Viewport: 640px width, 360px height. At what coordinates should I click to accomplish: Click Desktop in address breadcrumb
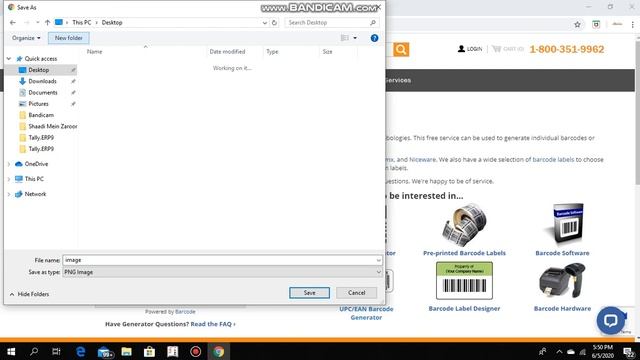(112, 22)
